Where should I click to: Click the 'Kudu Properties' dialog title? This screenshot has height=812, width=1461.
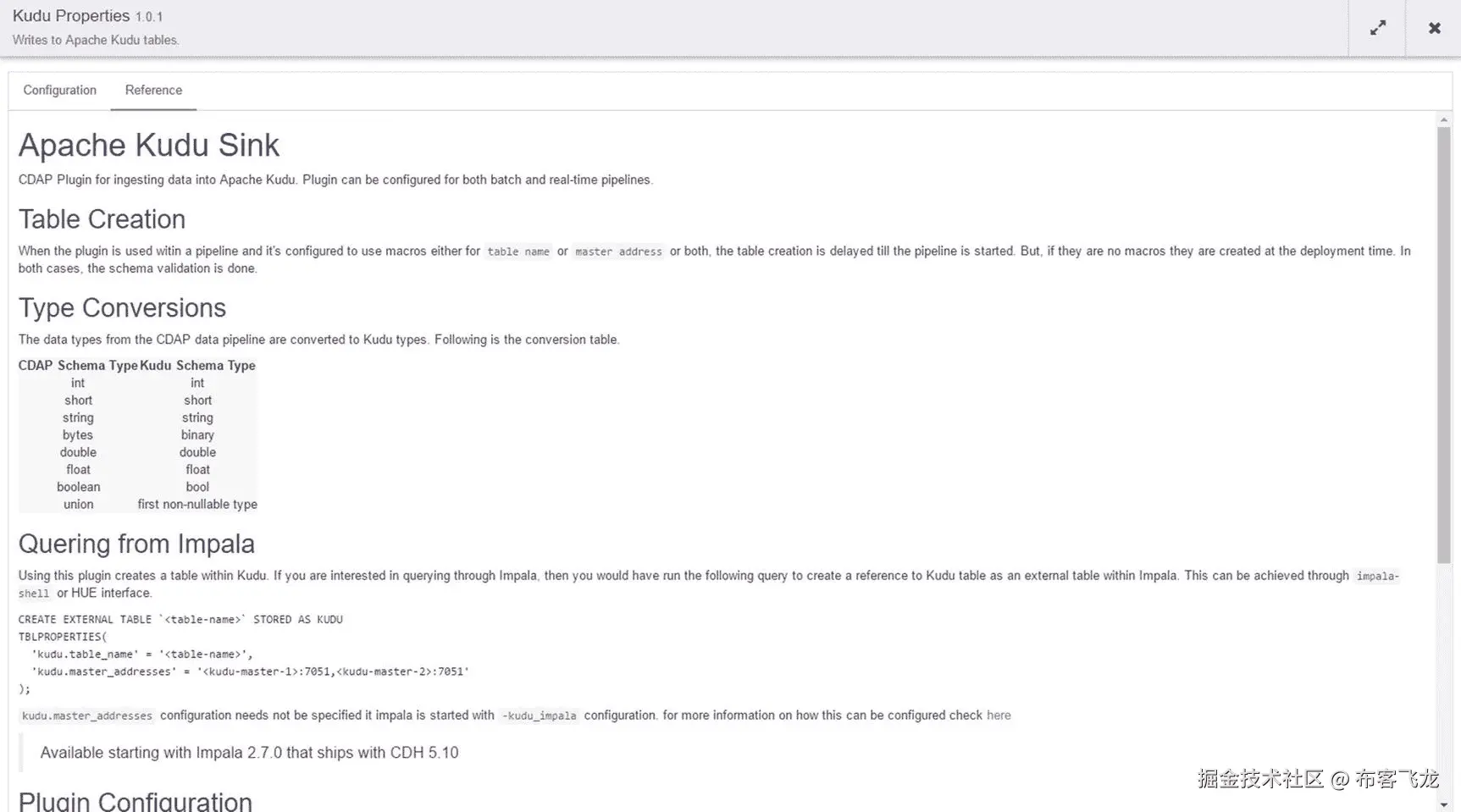(x=71, y=16)
